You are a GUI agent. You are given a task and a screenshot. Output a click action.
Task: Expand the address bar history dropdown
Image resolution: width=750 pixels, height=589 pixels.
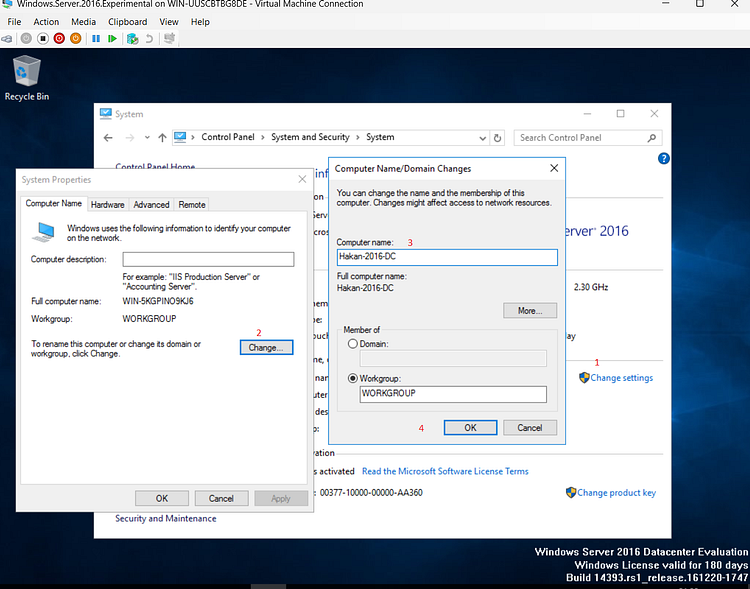click(x=482, y=138)
